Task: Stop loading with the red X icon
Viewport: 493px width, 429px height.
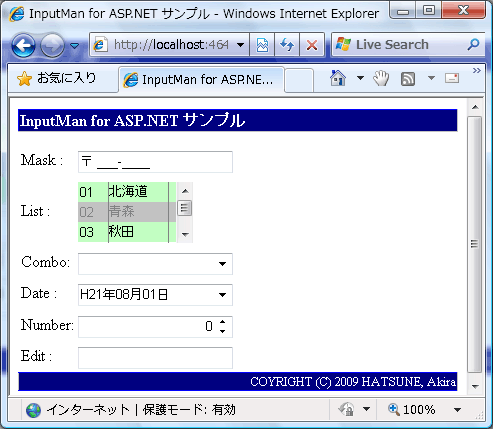Action: point(312,45)
